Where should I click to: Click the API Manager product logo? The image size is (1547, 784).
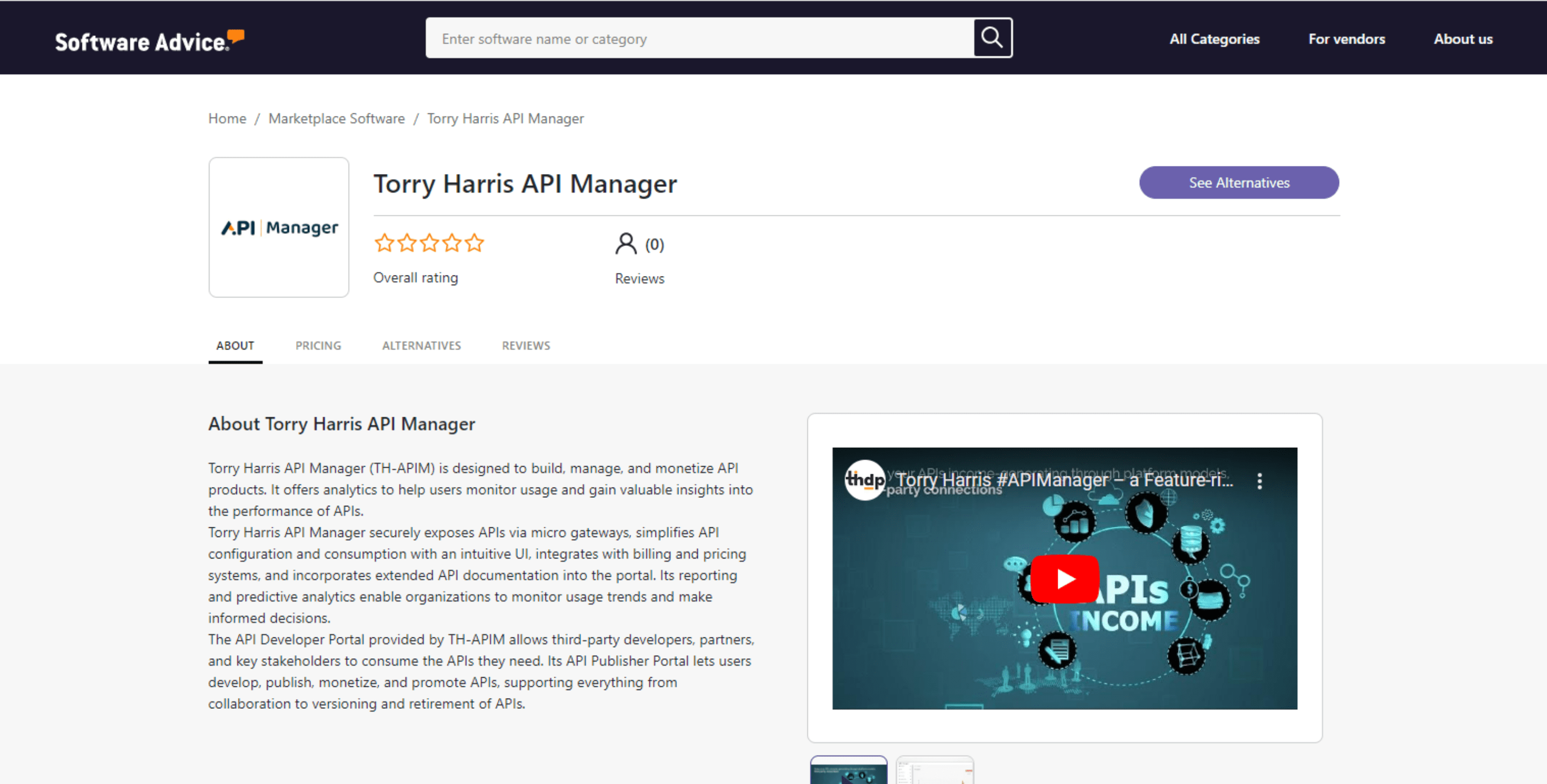[x=279, y=228]
